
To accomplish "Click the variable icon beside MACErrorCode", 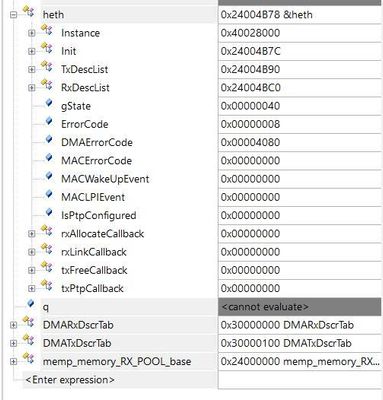I will pyautogui.click(x=49, y=158).
